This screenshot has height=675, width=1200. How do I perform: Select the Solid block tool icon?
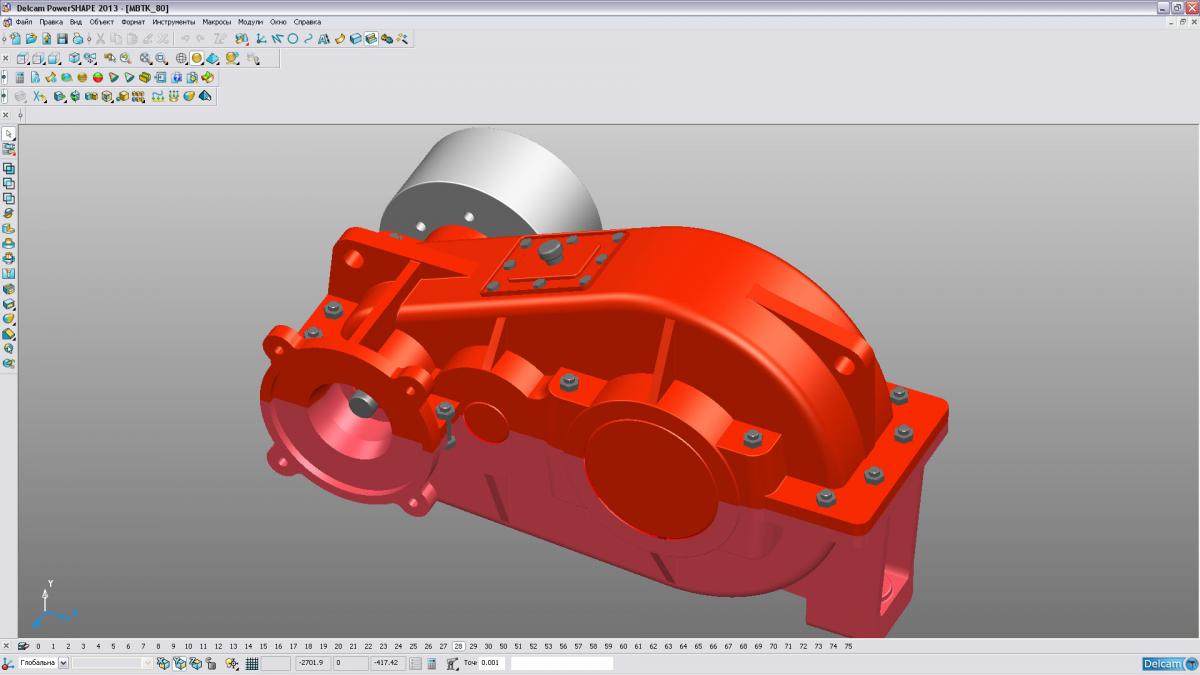coord(356,38)
